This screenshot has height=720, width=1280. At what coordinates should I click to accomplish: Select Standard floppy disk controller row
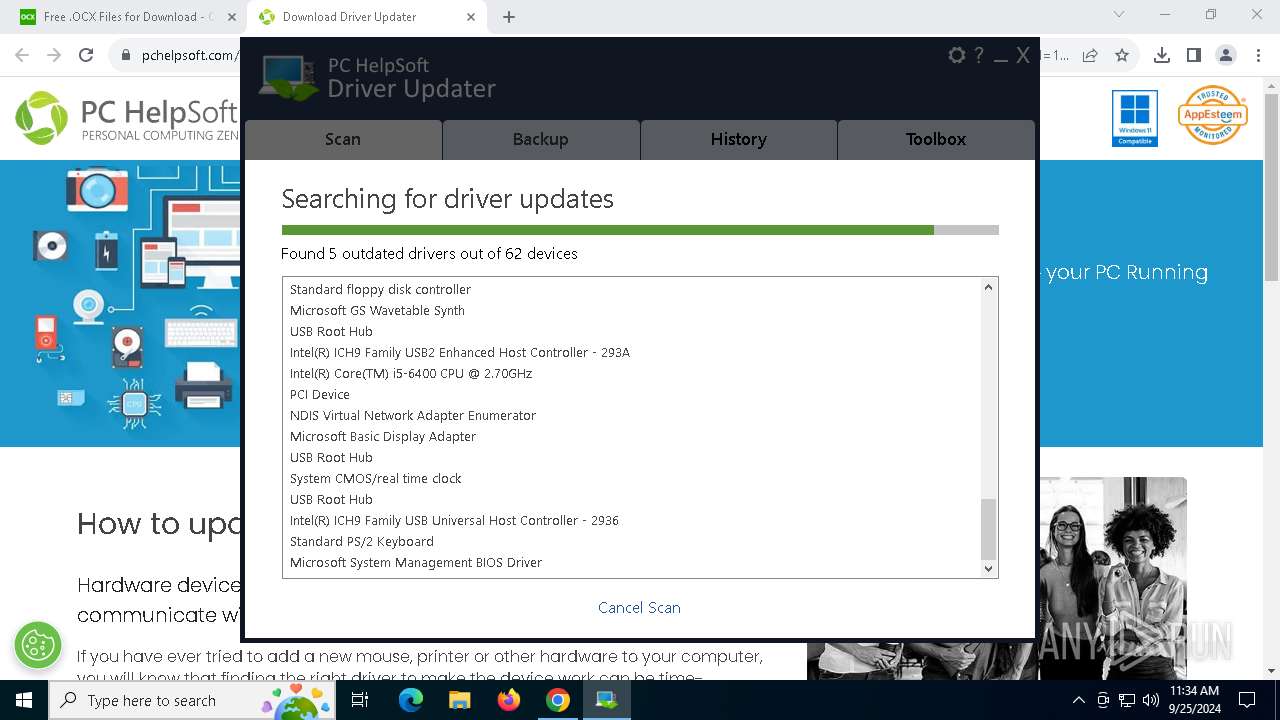pos(632,289)
